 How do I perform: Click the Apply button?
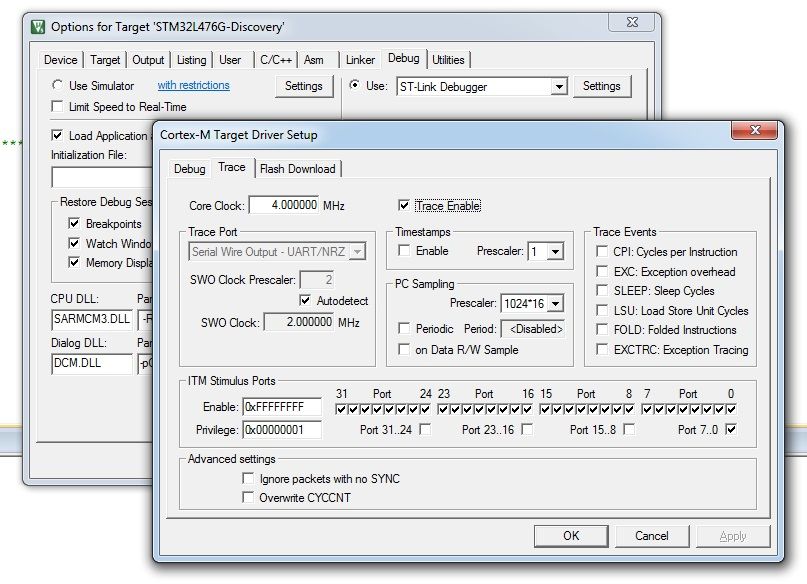(733, 536)
